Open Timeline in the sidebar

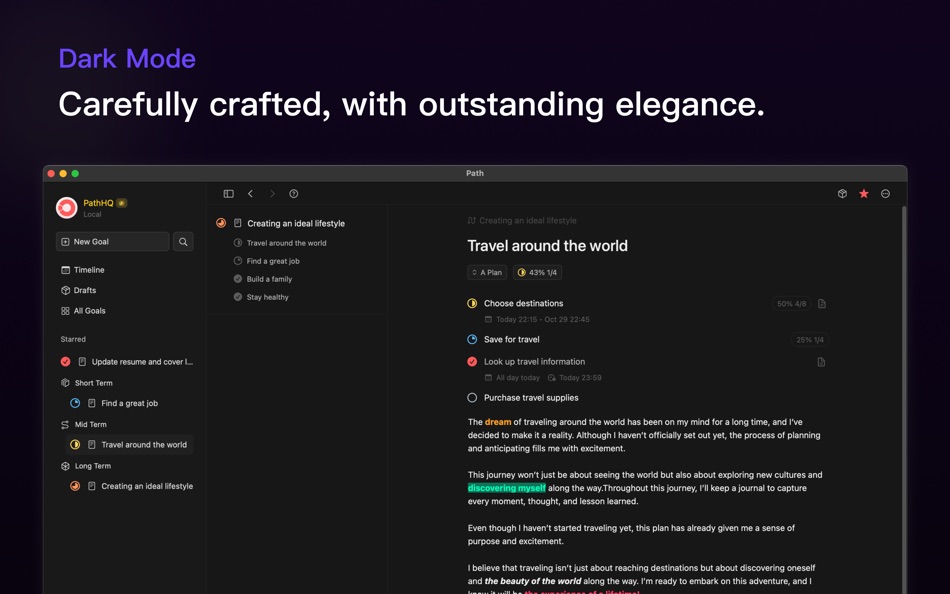(88, 270)
